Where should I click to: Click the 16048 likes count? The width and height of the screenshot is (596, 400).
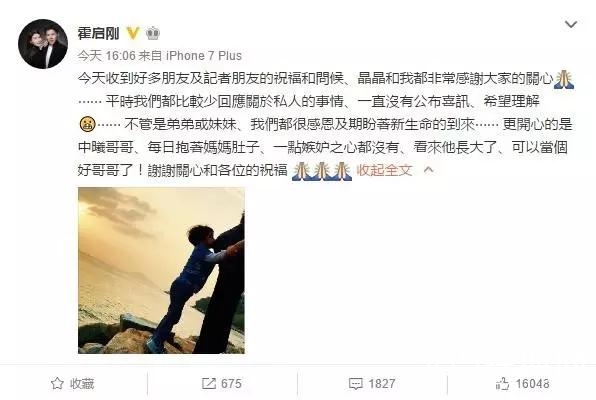click(x=533, y=384)
